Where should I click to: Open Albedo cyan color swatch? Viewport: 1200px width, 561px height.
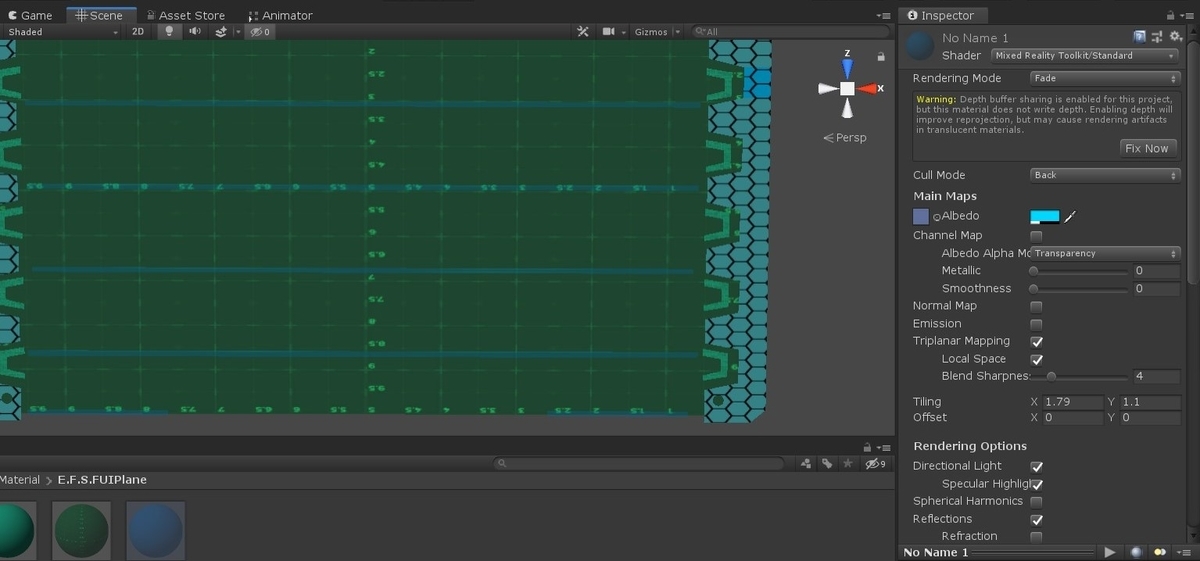coord(1045,216)
